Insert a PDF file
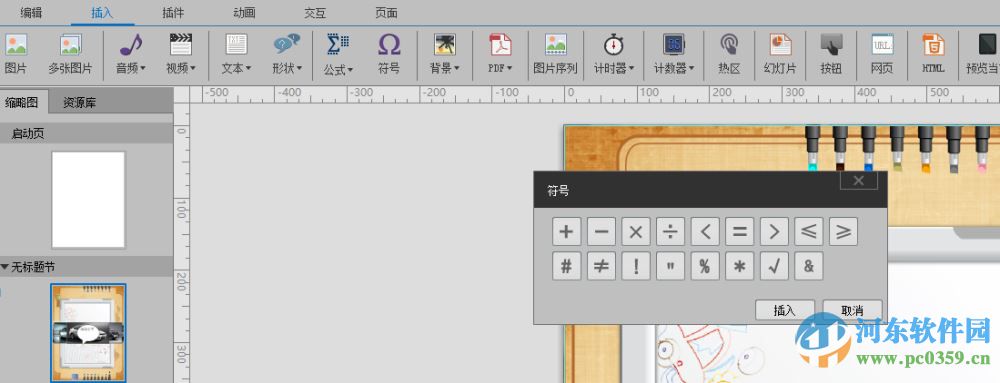This screenshot has height=383, width=1000. pyautogui.click(x=501, y=54)
